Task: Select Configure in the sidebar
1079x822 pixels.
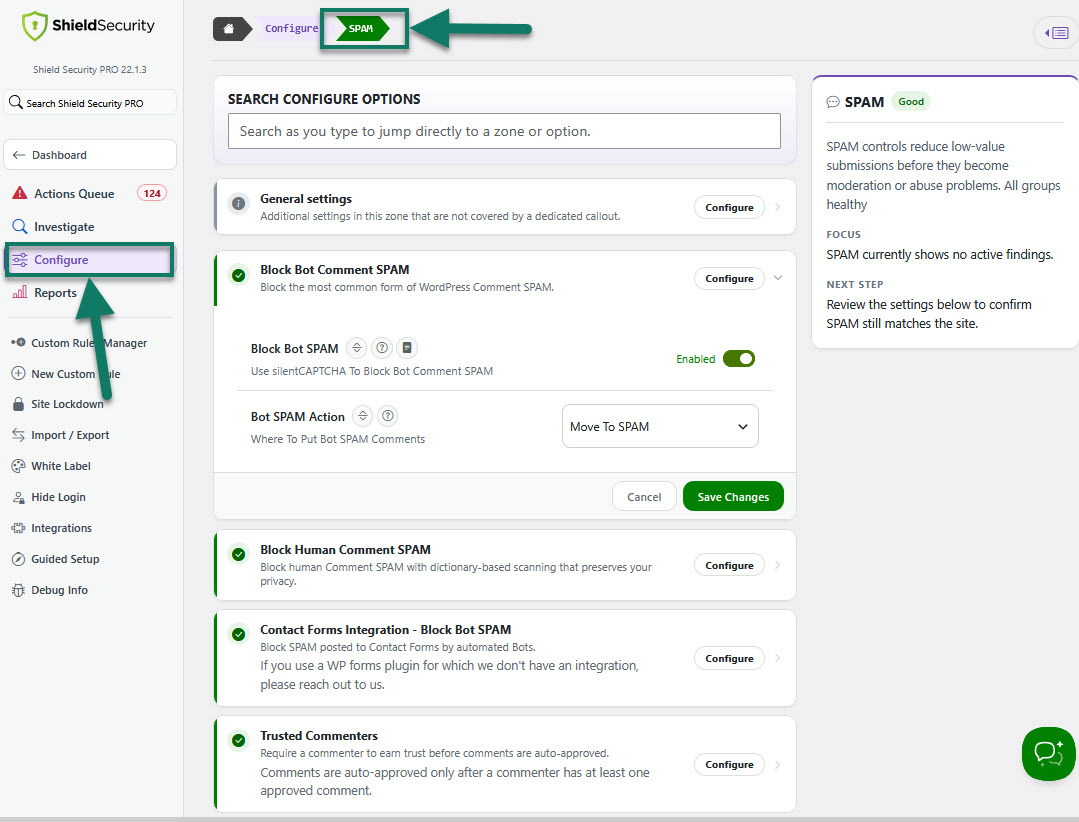Action: click(x=89, y=259)
